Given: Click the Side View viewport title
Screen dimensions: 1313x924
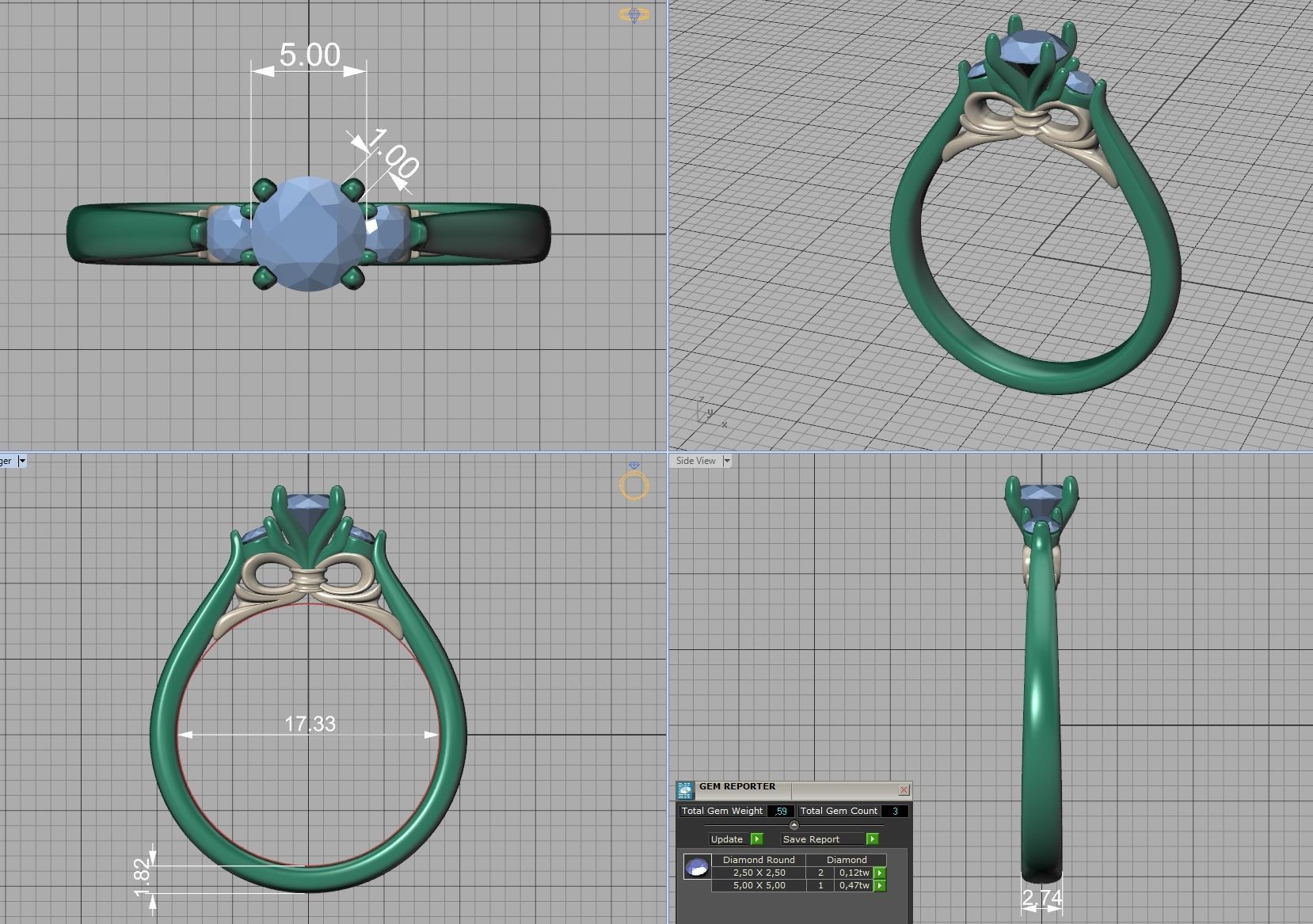Looking at the screenshot, I should click(x=696, y=461).
